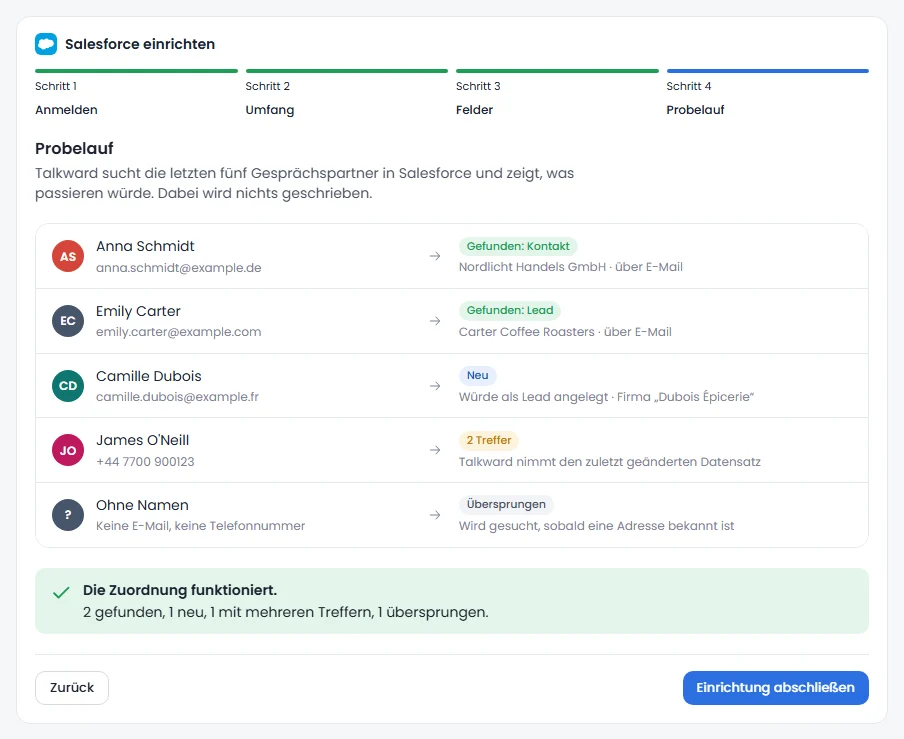
Task: Click the Zurück button
Action: click(x=72, y=688)
